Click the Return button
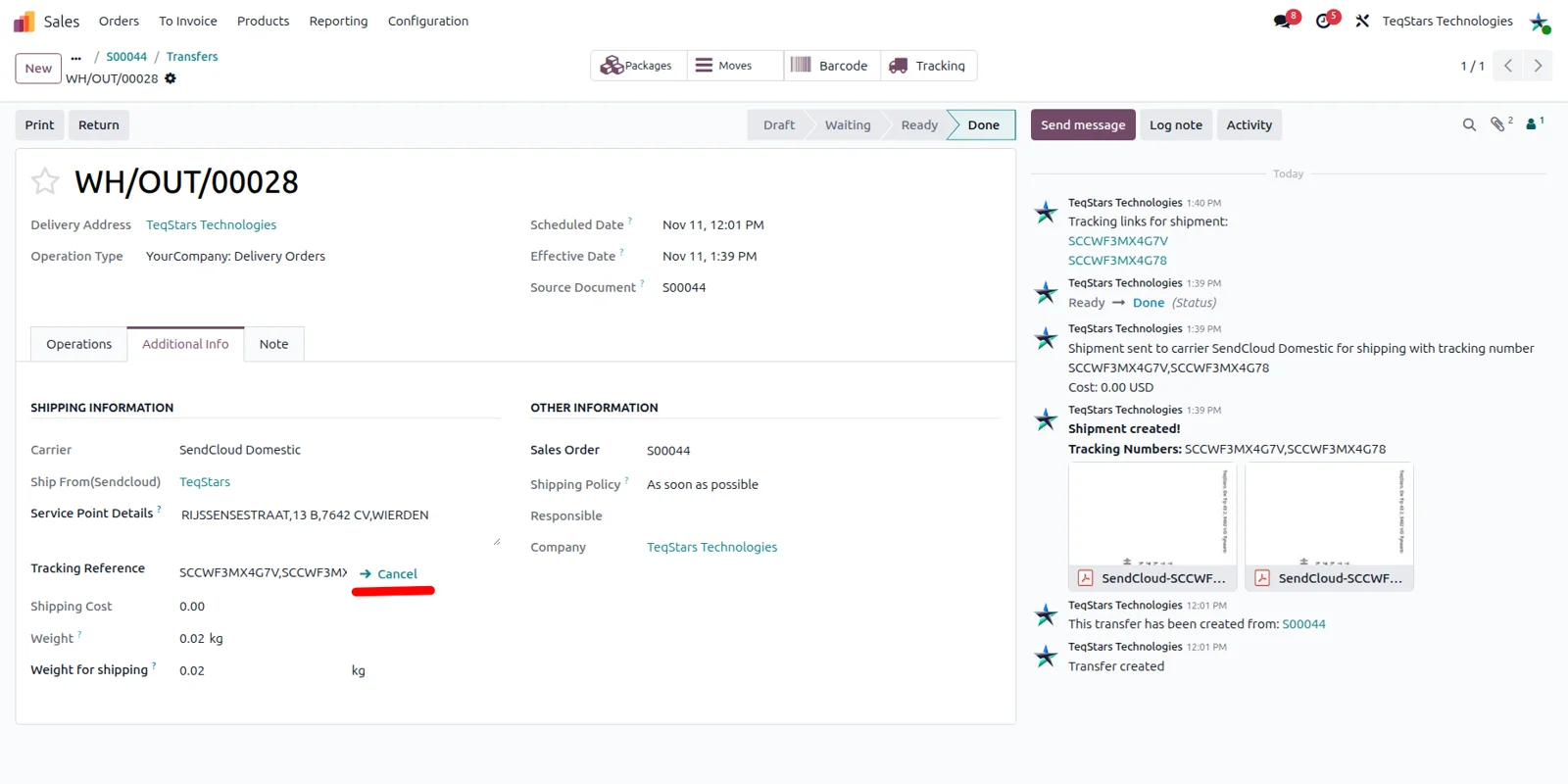Viewport: 1568px width, 784px height. (x=99, y=125)
